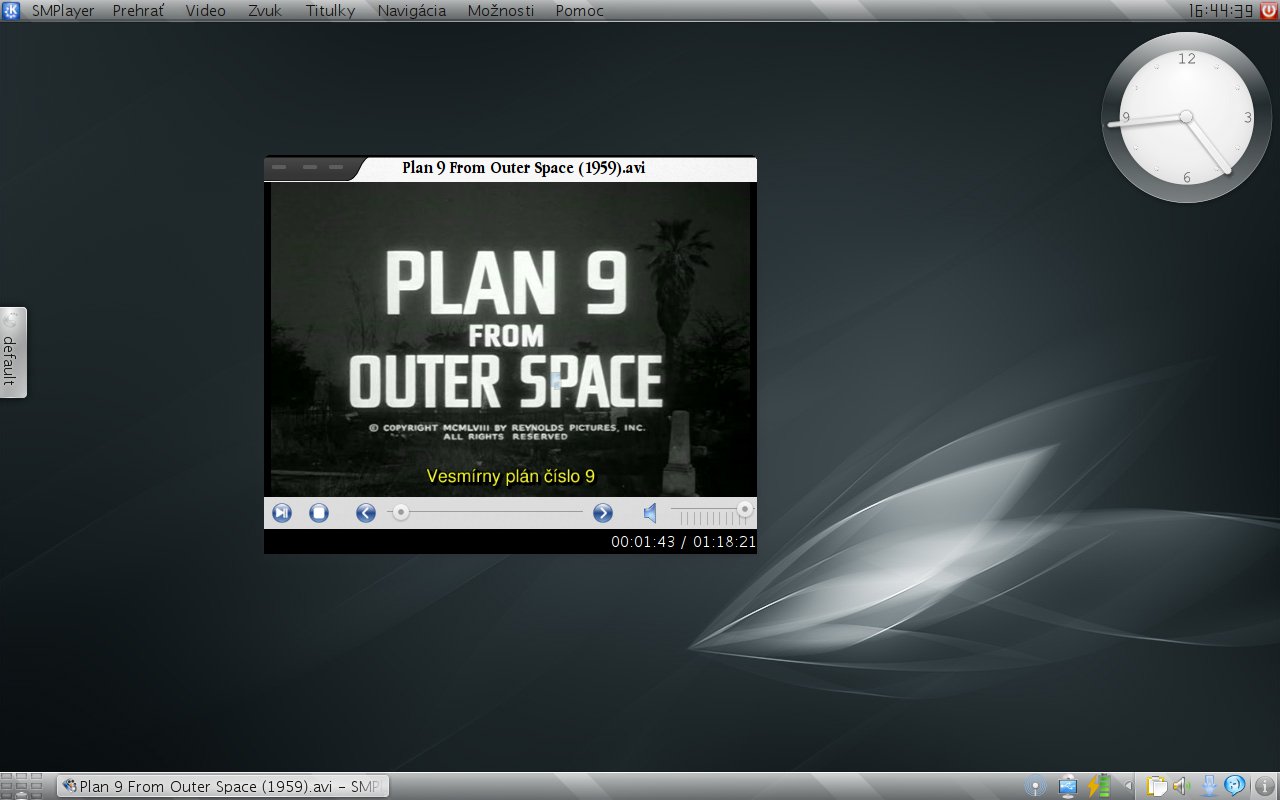
Task: Click the play/pause button in SMPlayer
Action: tap(282, 513)
